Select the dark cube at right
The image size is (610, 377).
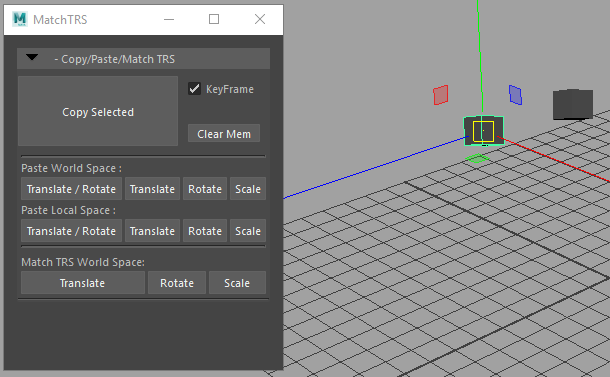573,104
